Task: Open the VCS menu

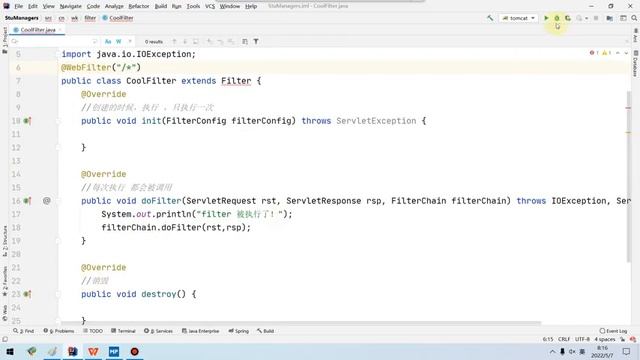Action: (210, 6)
